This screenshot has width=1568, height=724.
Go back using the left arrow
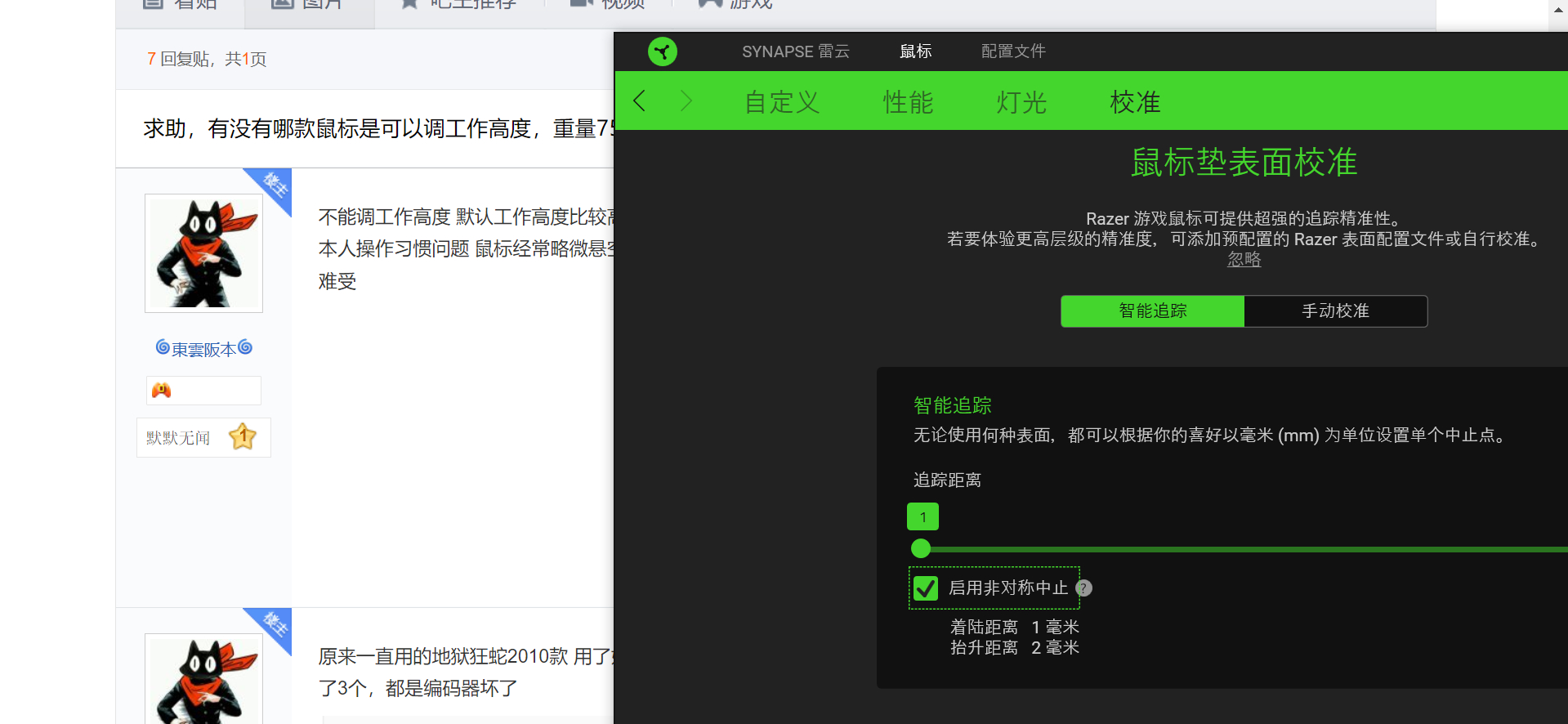click(x=640, y=101)
